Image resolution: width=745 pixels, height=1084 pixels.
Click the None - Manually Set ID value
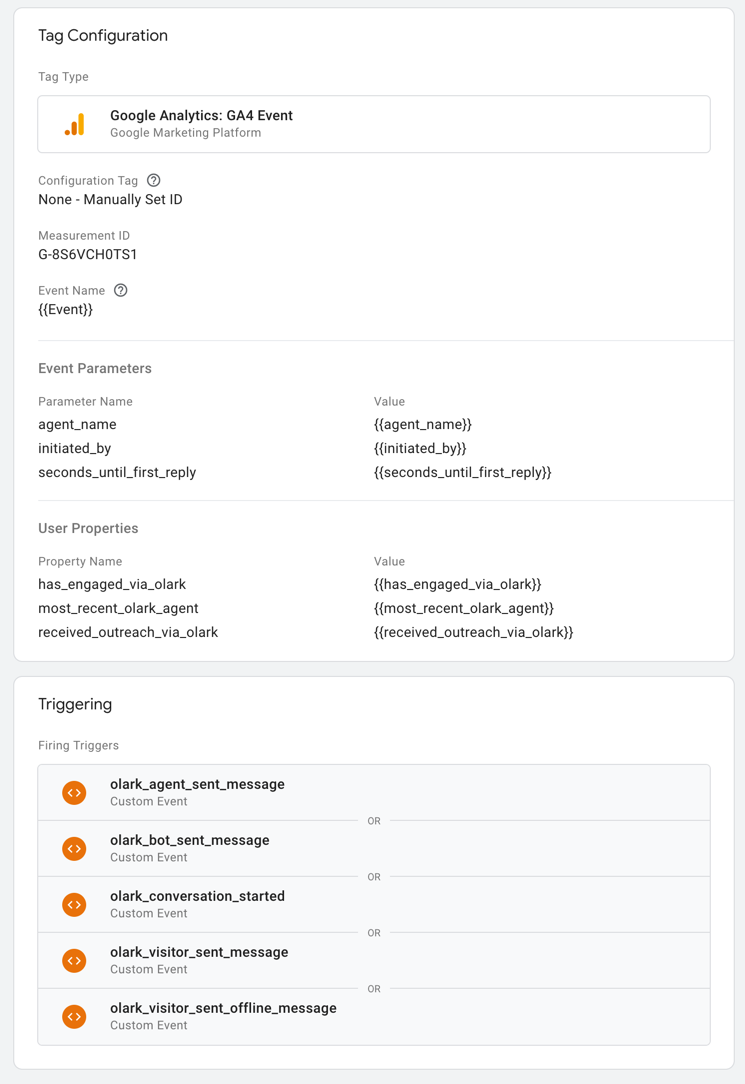pyautogui.click(x=110, y=199)
